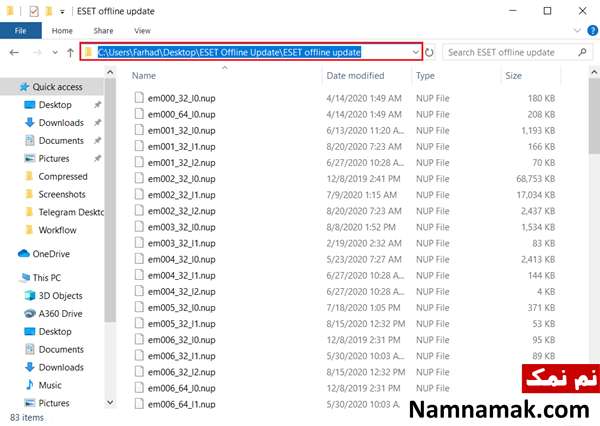The height and width of the screenshot is (426, 600).
Task: Open the pinned Desktop under Quick access
Action: (55, 105)
